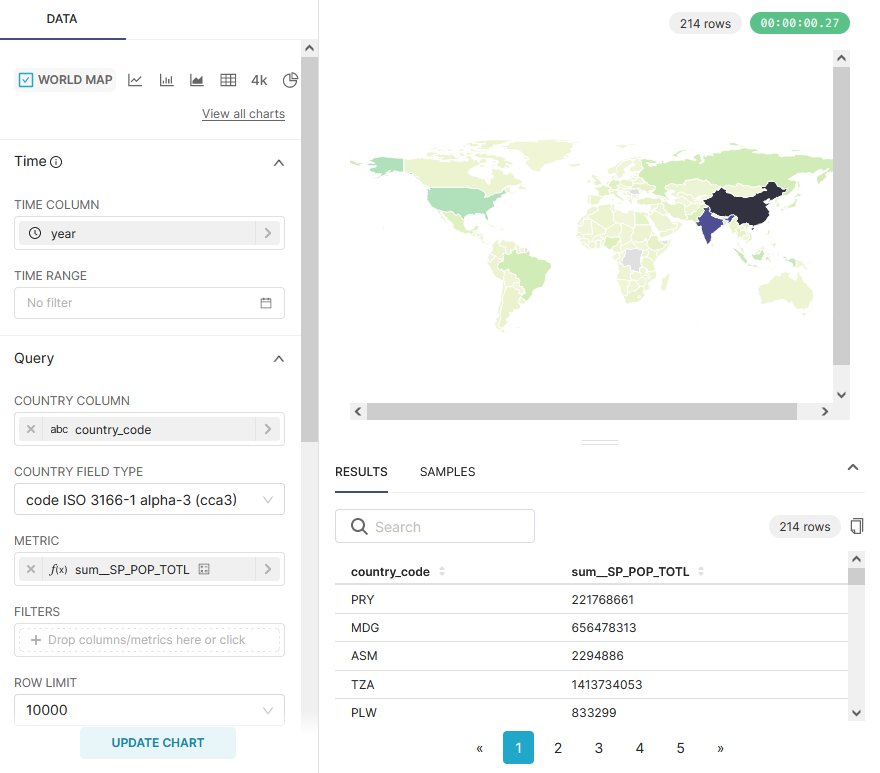Switch to the Samples tab
The image size is (880, 773).
447,472
